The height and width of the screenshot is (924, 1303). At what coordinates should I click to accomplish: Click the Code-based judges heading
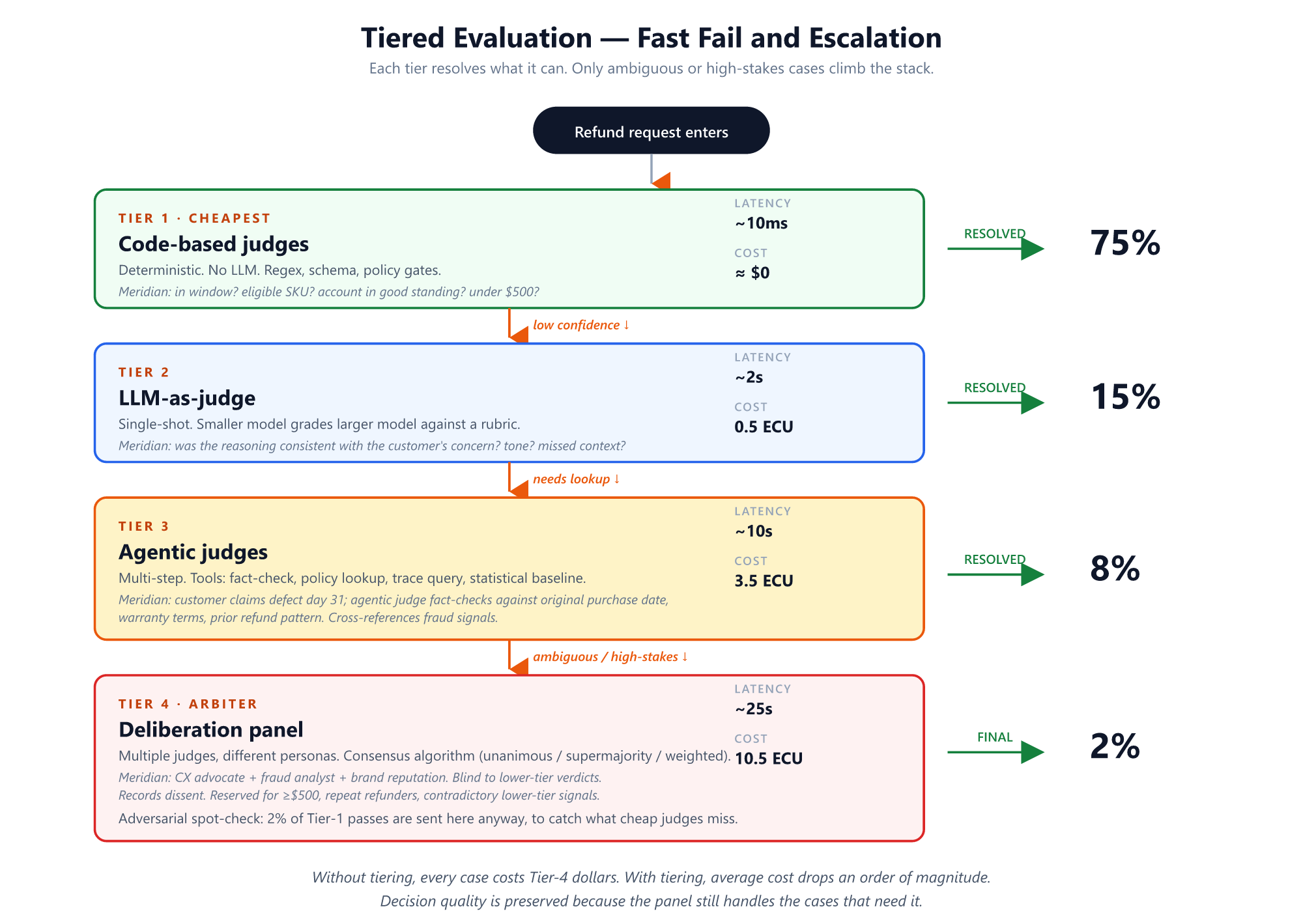point(214,244)
